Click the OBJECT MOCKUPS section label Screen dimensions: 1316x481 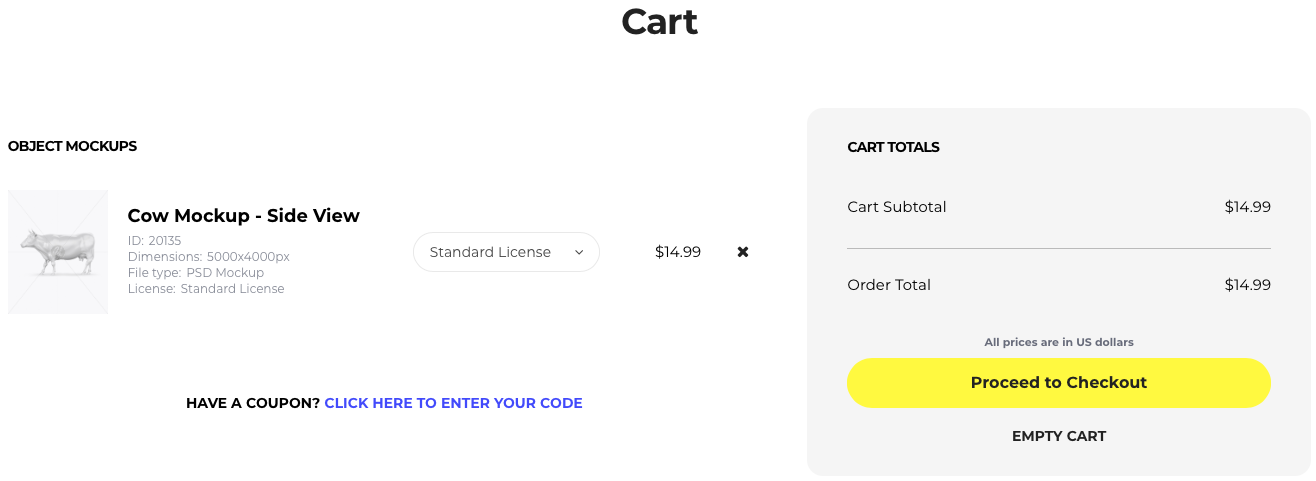click(x=72, y=146)
